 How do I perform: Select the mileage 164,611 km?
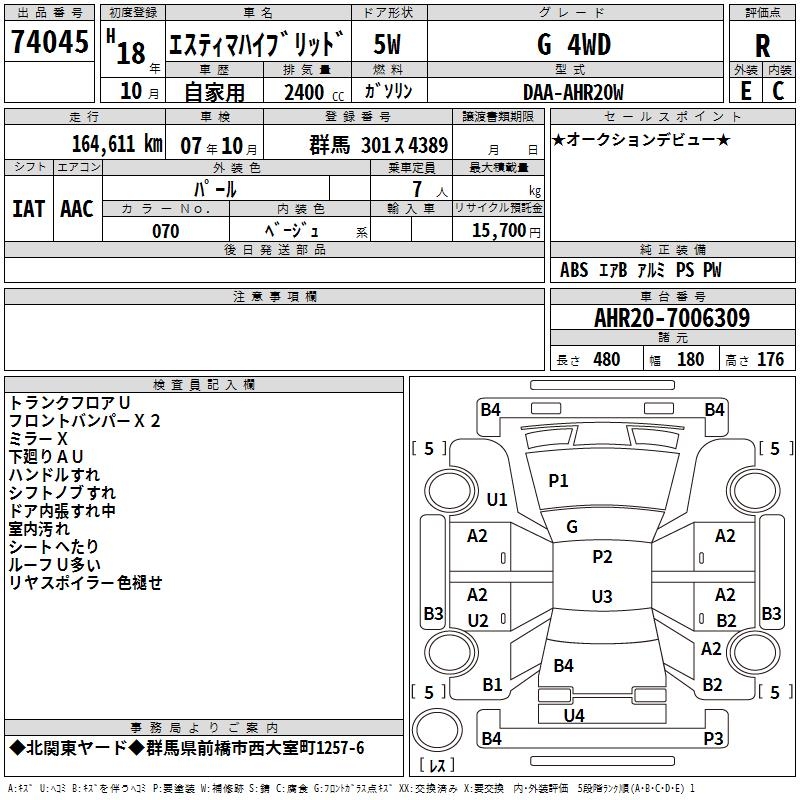click(x=117, y=144)
